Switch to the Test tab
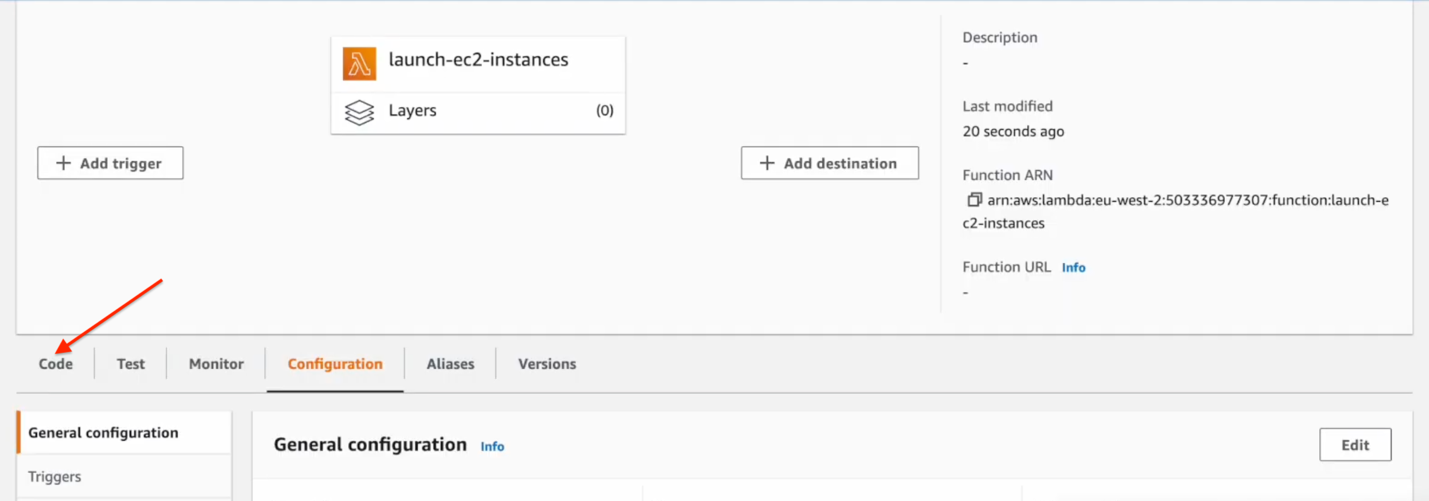 pos(131,364)
